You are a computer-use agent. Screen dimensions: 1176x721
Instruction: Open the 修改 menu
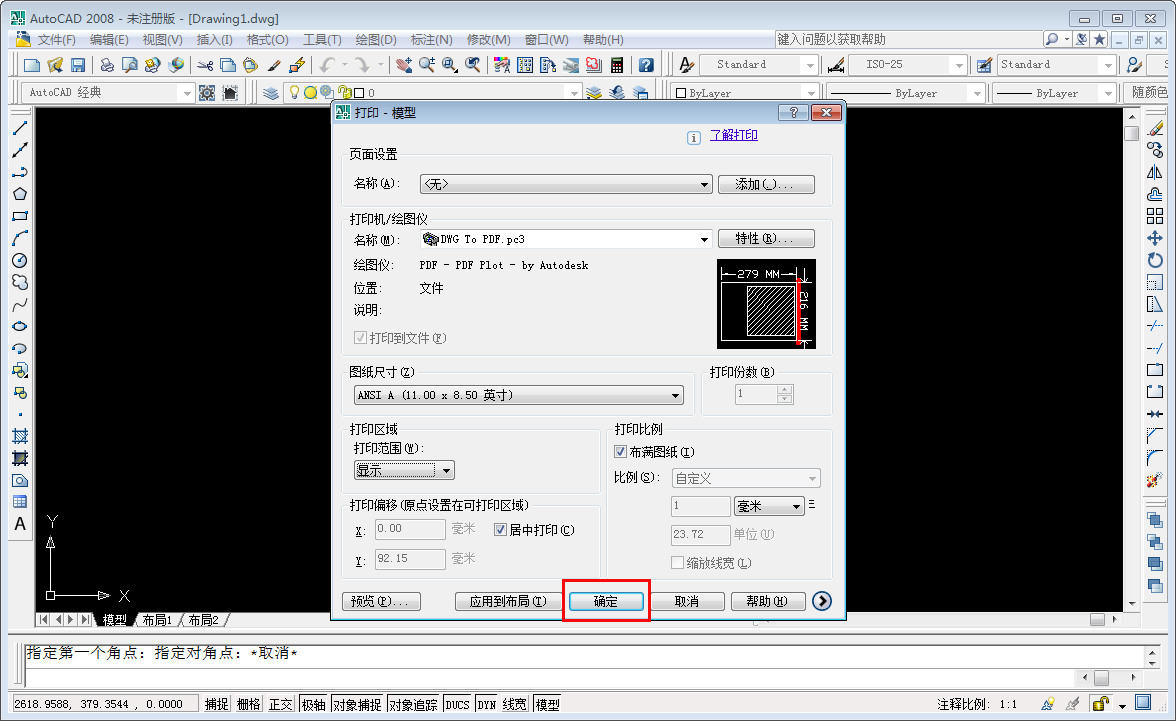point(490,39)
